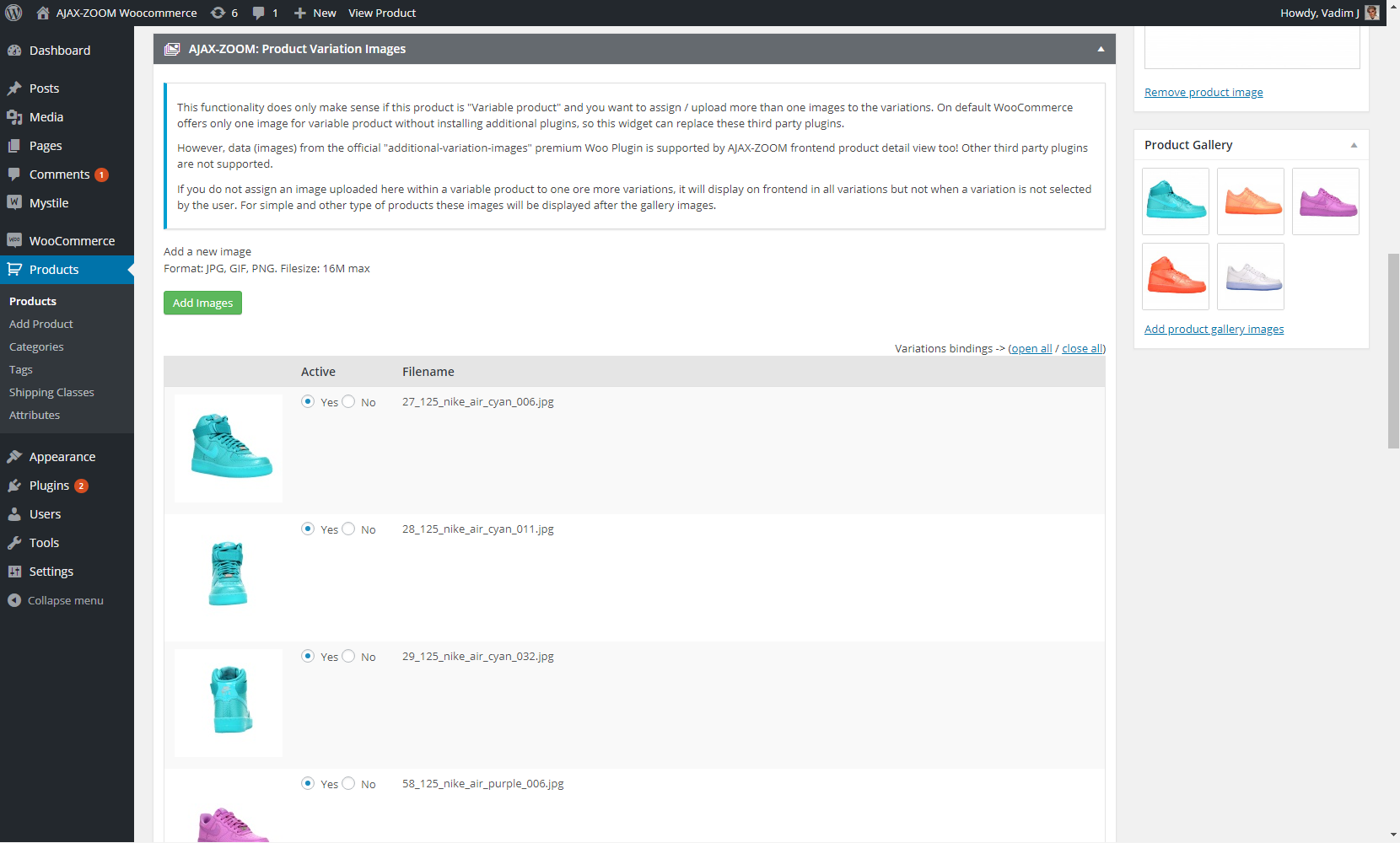Click the close all link

[x=1082, y=348]
